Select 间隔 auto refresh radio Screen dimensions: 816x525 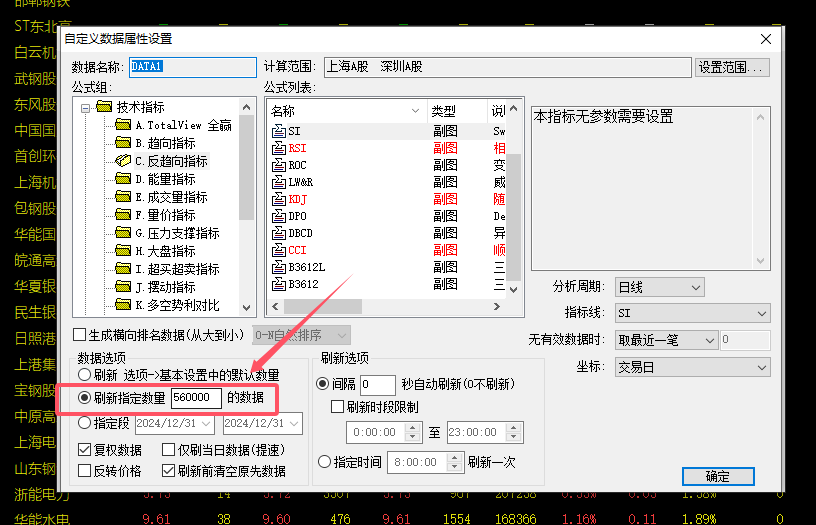tap(323, 384)
